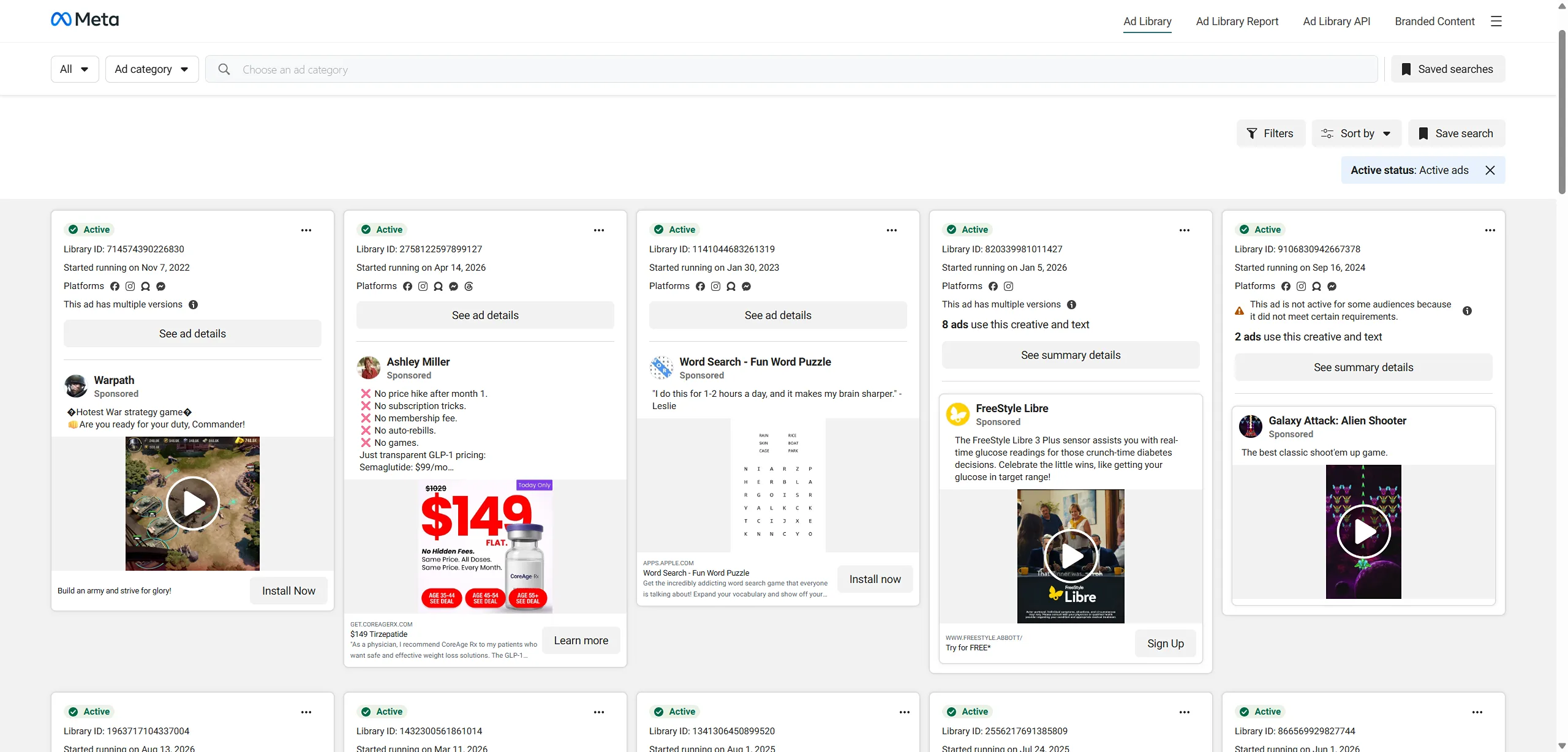Click Threads platform icon on Ashley Miller ad
This screenshot has height=752, width=1568.
469,287
